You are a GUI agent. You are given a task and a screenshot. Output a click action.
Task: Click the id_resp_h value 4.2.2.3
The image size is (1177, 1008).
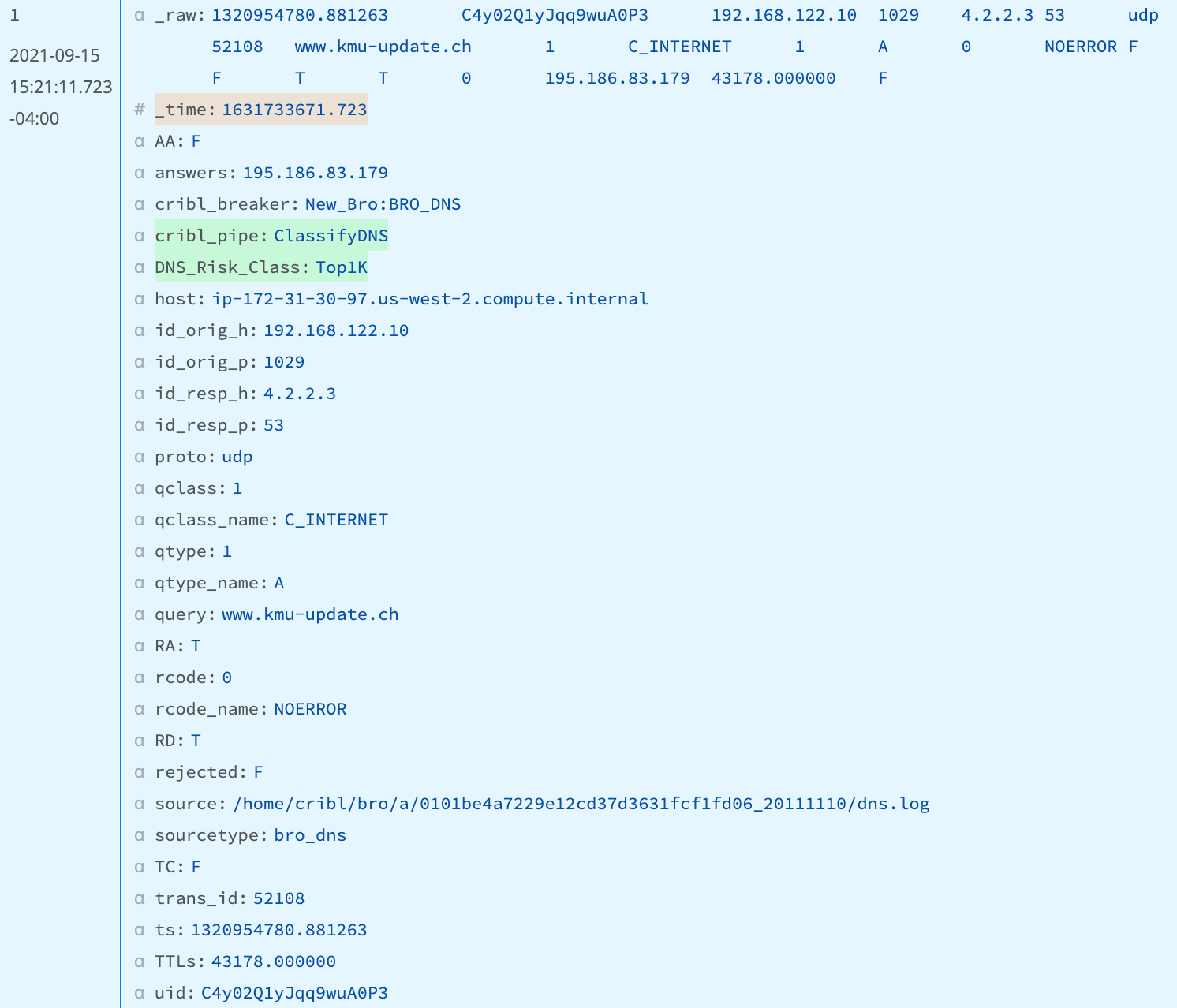[300, 394]
